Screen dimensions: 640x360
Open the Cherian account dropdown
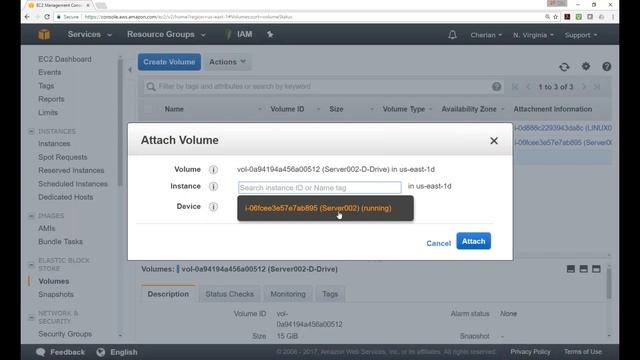486,35
